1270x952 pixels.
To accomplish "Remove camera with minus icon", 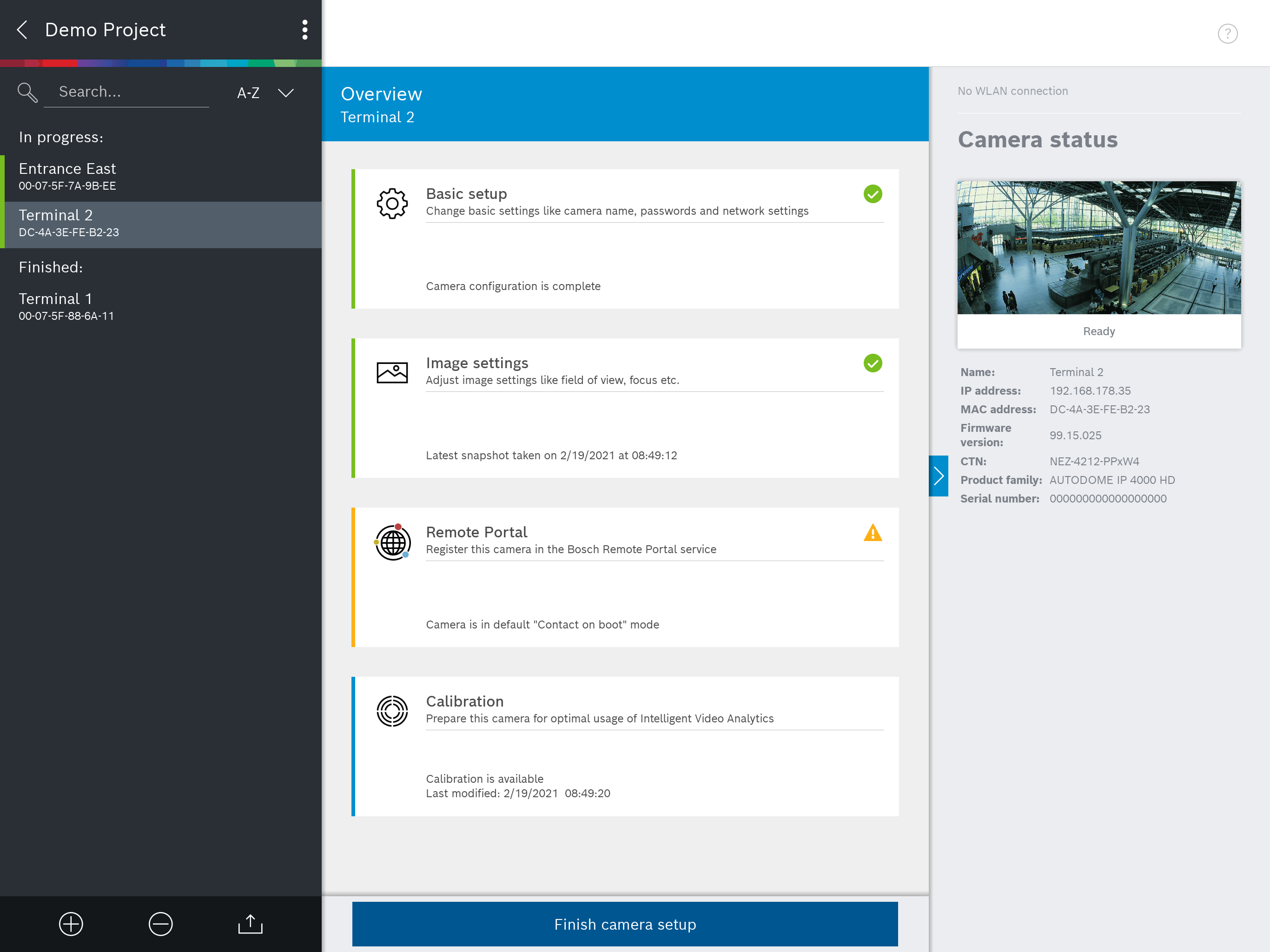I will pos(161,924).
